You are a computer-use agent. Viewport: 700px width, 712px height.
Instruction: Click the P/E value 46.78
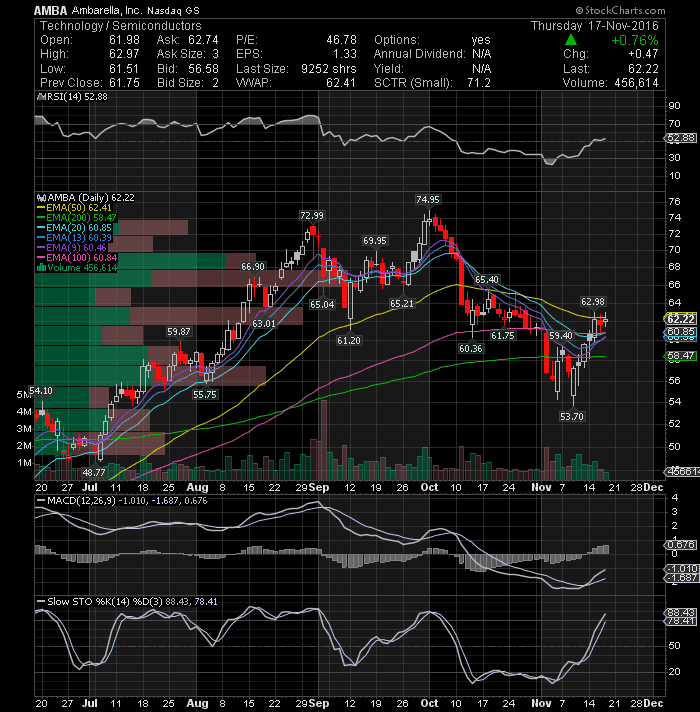(341, 40)
